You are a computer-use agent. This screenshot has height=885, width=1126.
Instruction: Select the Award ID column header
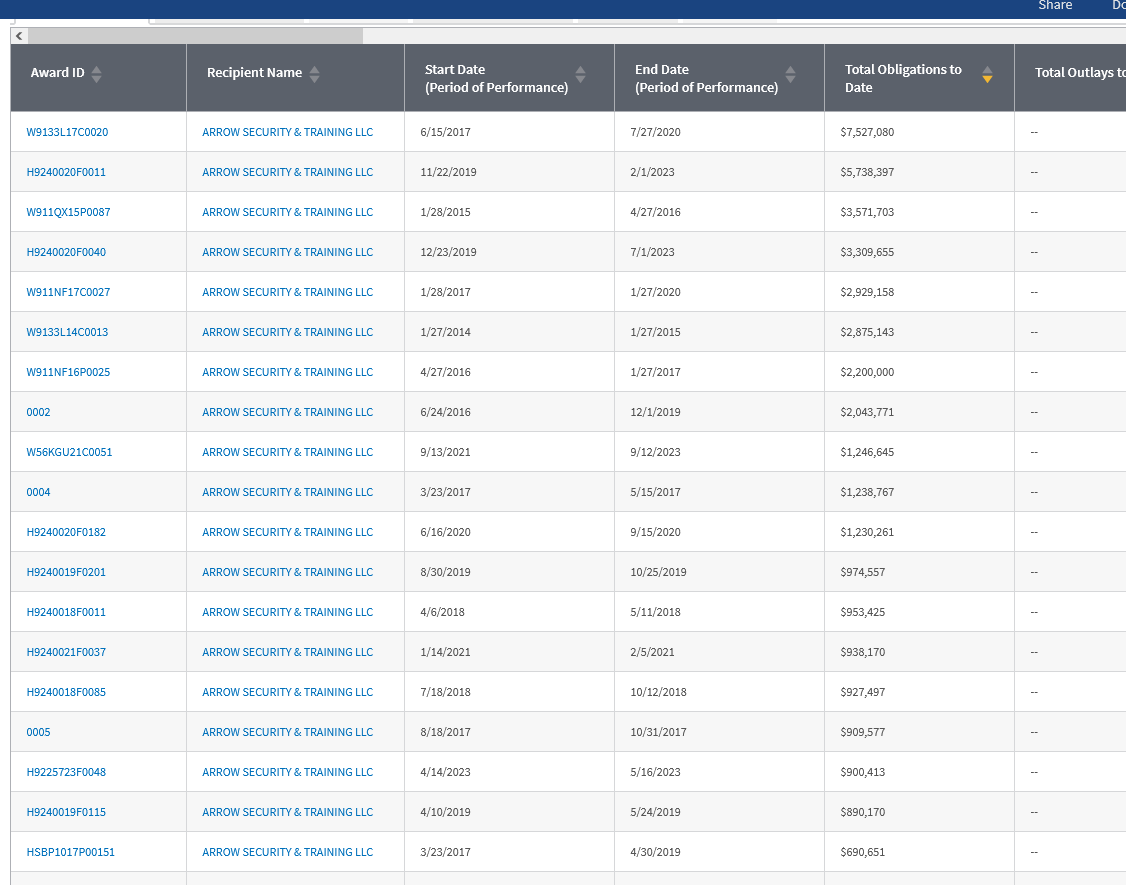point(57,73)
